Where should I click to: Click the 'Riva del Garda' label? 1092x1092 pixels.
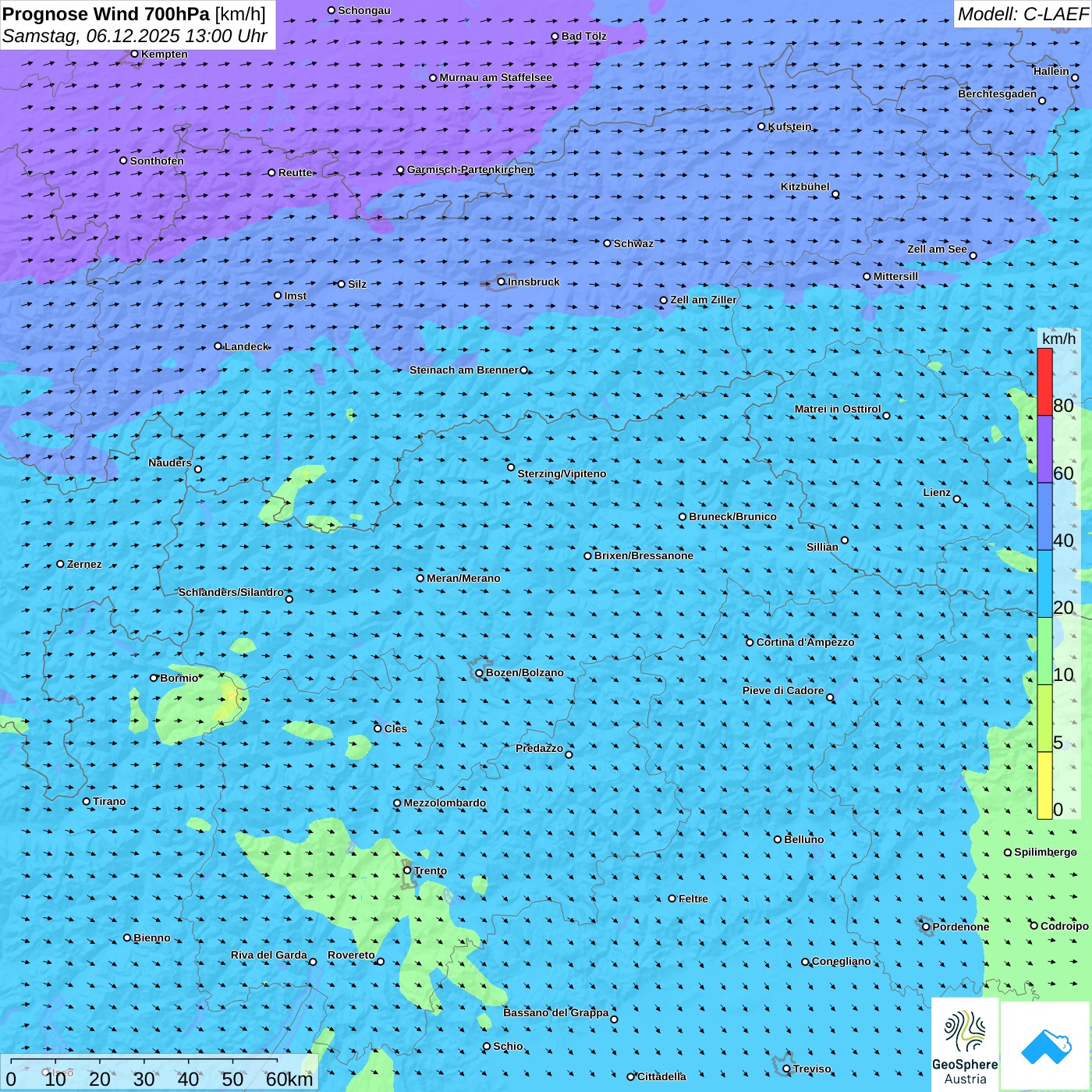[269, 955]
